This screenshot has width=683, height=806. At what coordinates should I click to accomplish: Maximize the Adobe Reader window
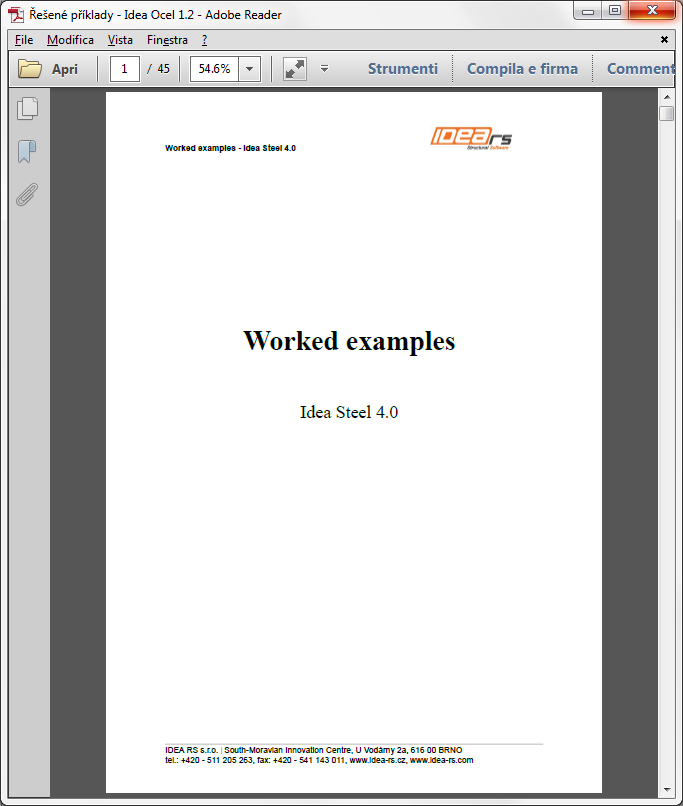click(x=615, y=11)
